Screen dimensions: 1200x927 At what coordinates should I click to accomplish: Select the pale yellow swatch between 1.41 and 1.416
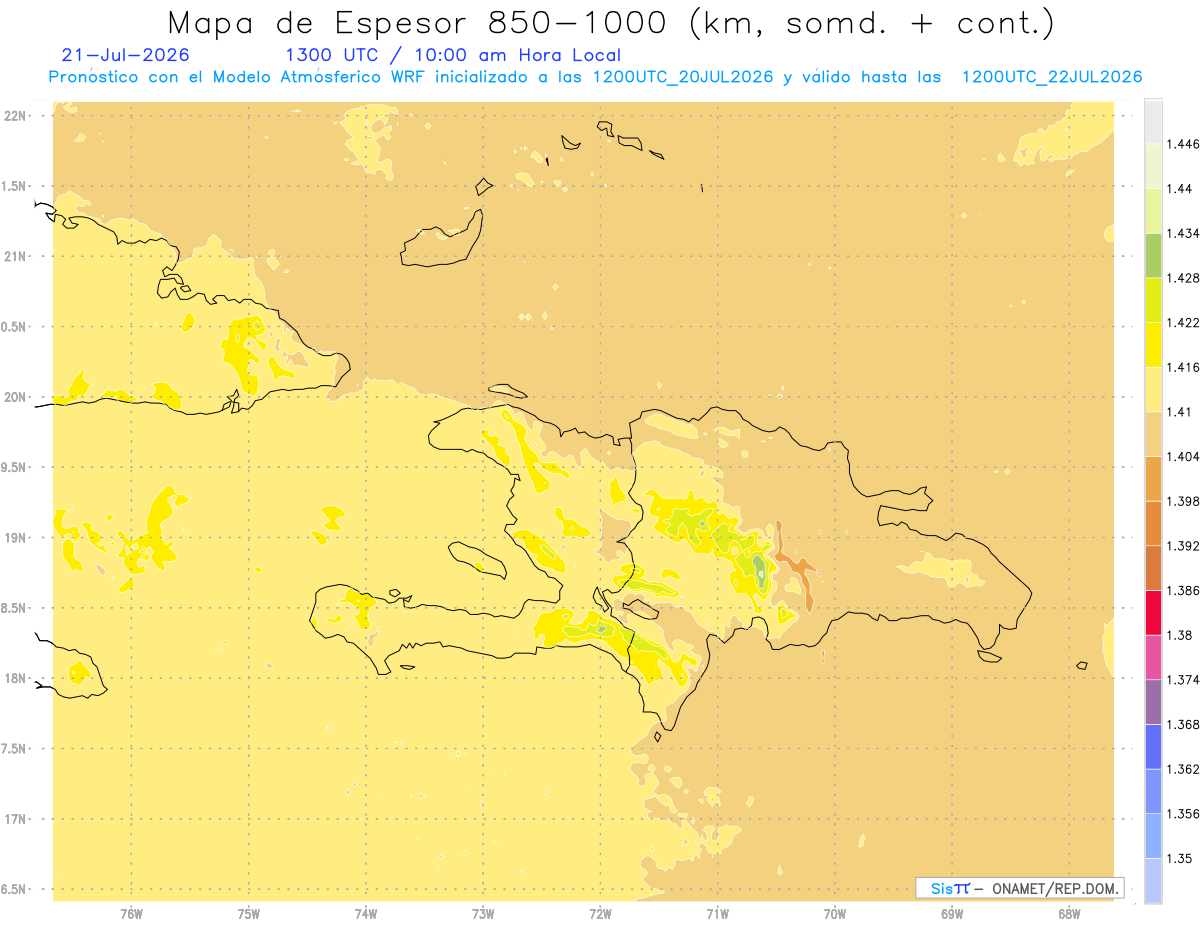click(x=1153, y=390)
